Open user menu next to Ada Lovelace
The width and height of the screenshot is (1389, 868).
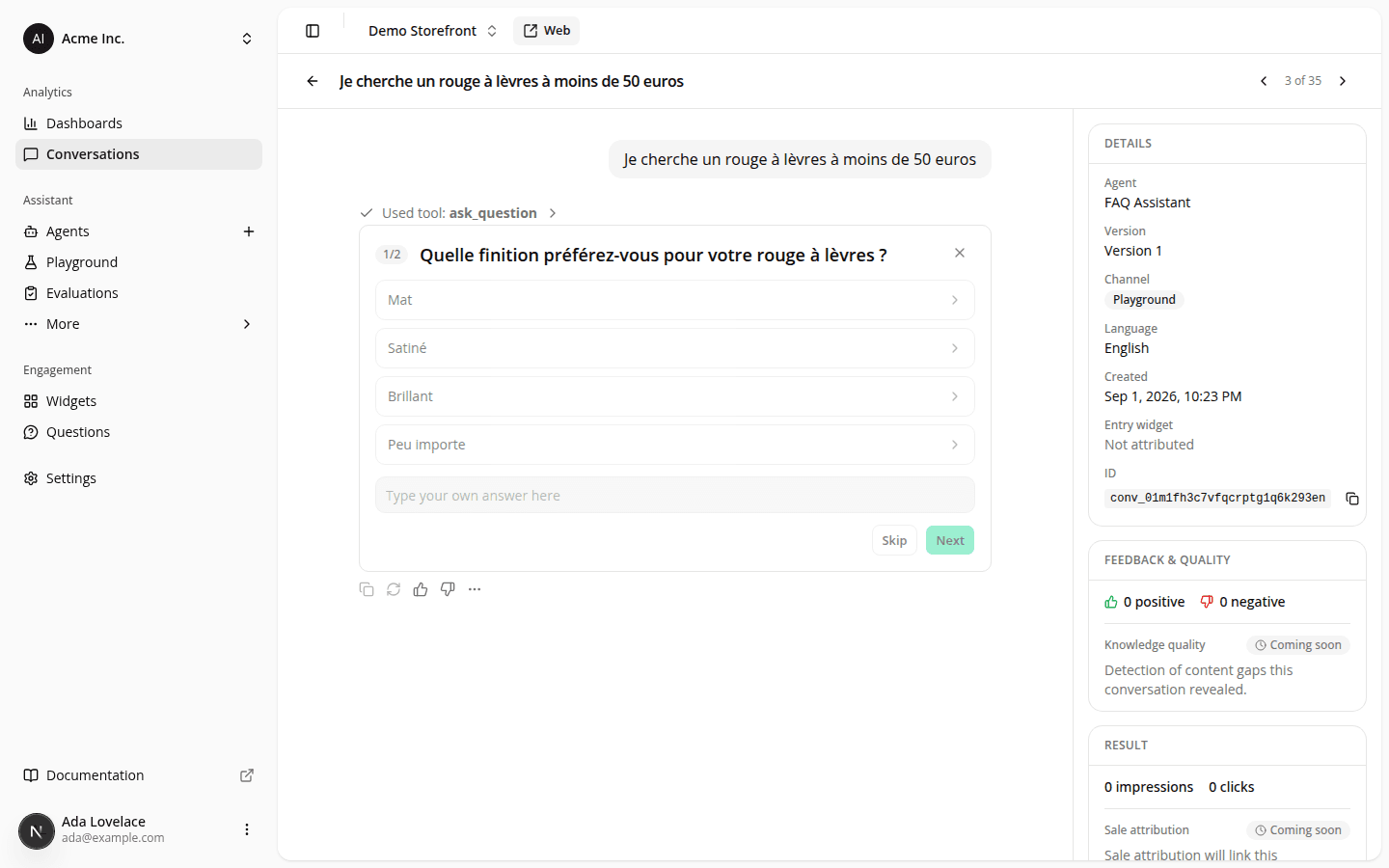(247, 829)
